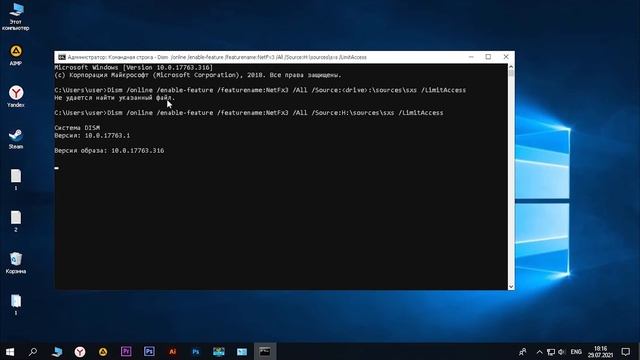Launch the purple Photoshop taskbar icon
Image resolution: width=640 pixels, height=360 pixels.
(x=149, y=351)
